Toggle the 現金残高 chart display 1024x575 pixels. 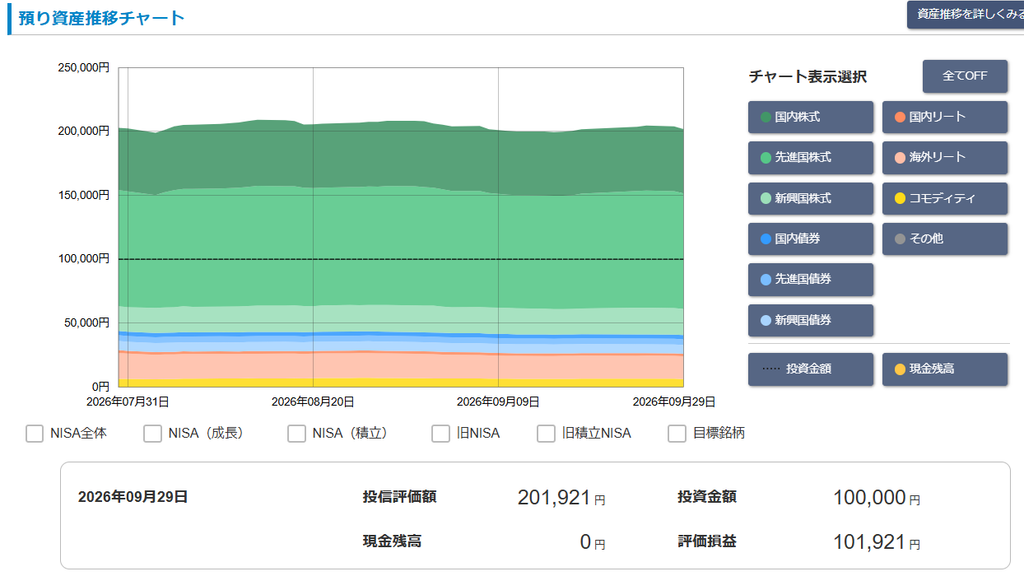945,369
